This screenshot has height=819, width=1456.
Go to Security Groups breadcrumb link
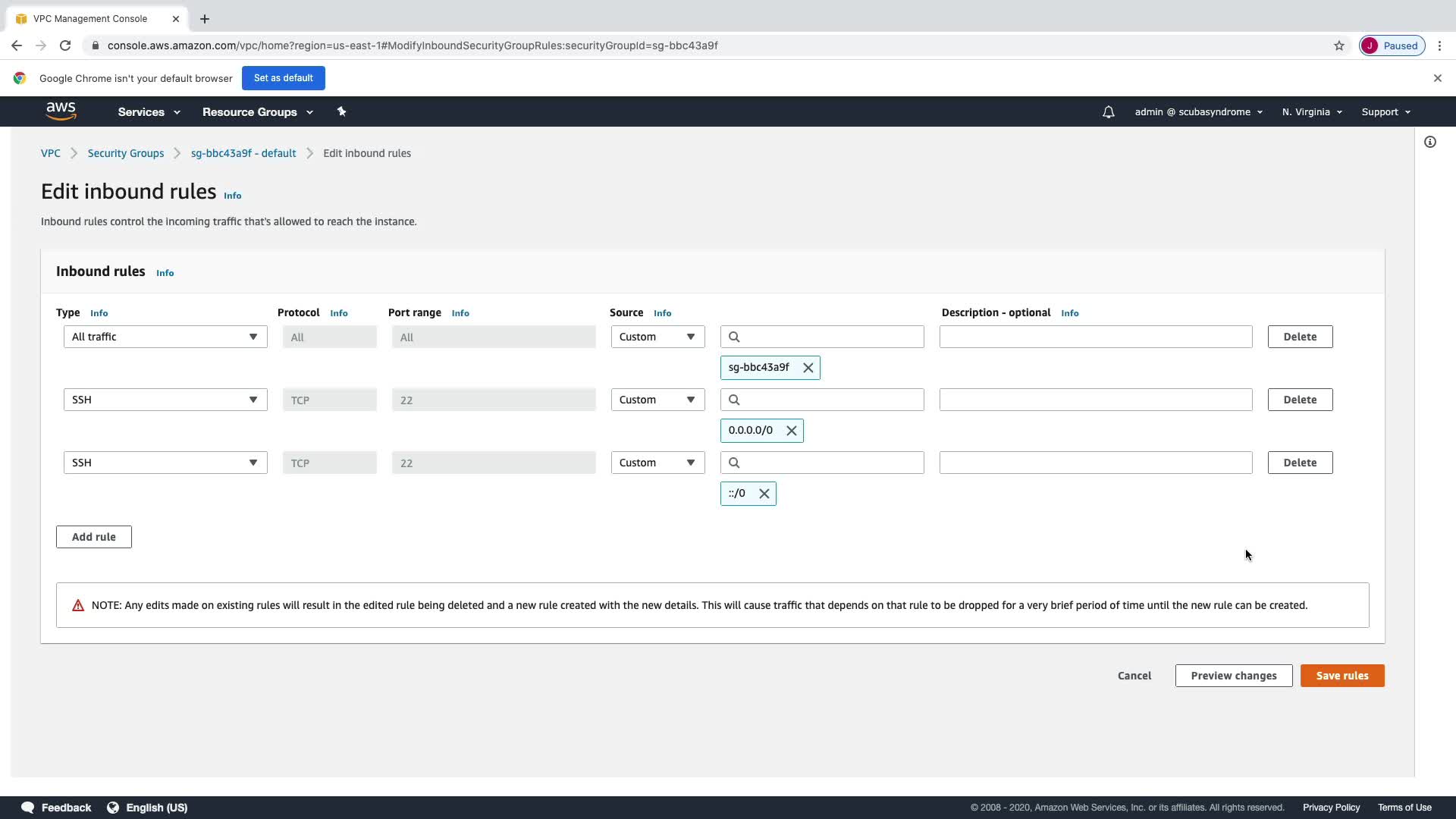pos(126,153)
